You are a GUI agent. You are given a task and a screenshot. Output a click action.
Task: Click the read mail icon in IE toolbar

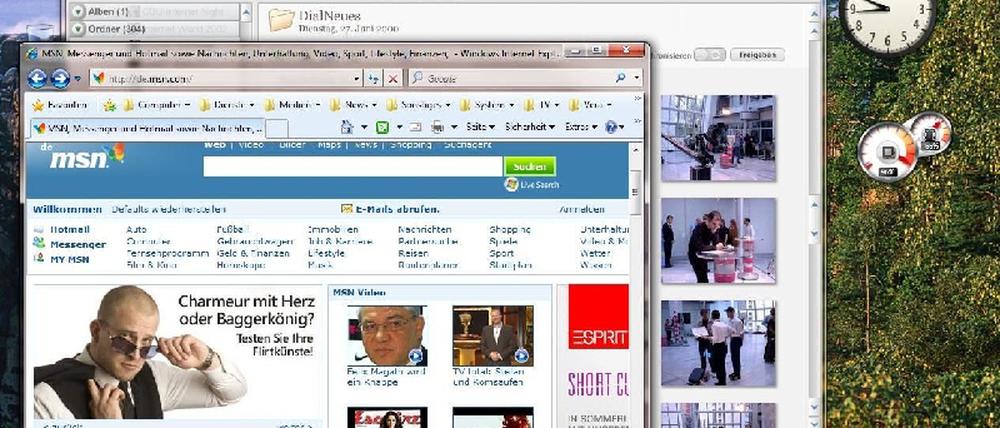415,127
